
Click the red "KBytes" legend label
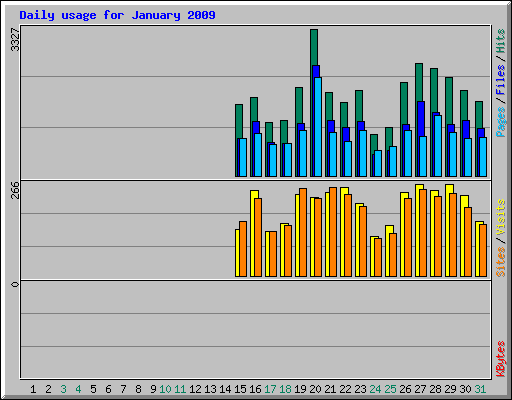[500, 359]
